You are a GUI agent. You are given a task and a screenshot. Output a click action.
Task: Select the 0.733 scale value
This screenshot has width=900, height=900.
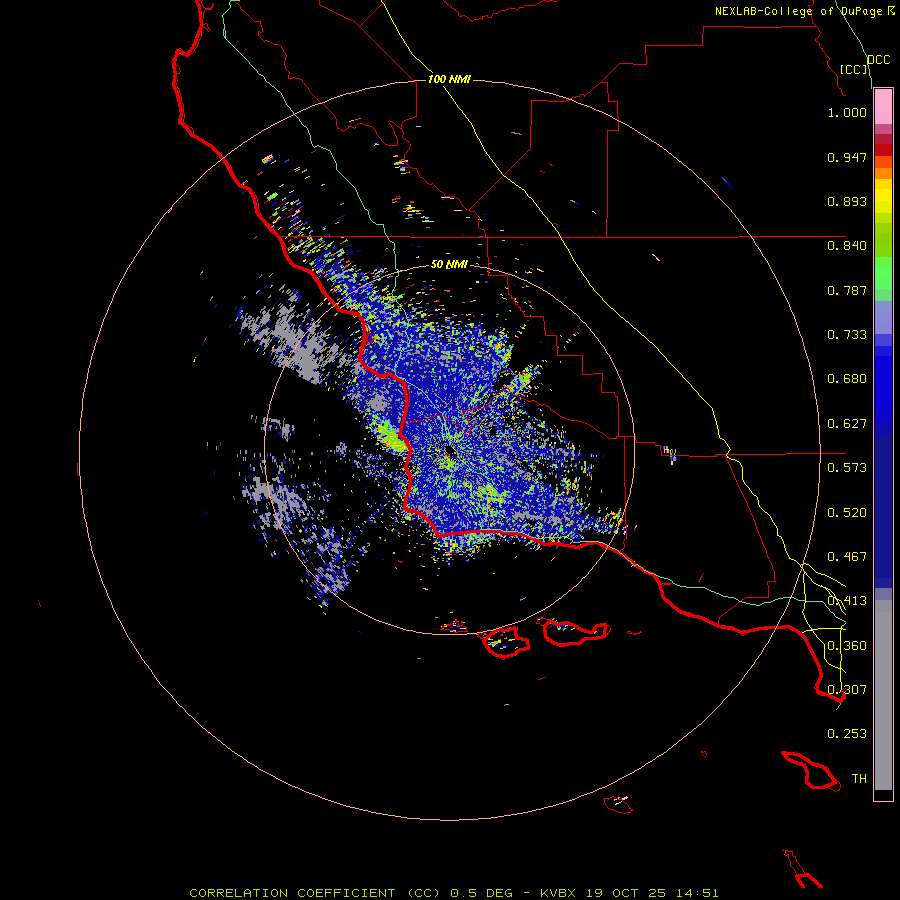point(847,335)
